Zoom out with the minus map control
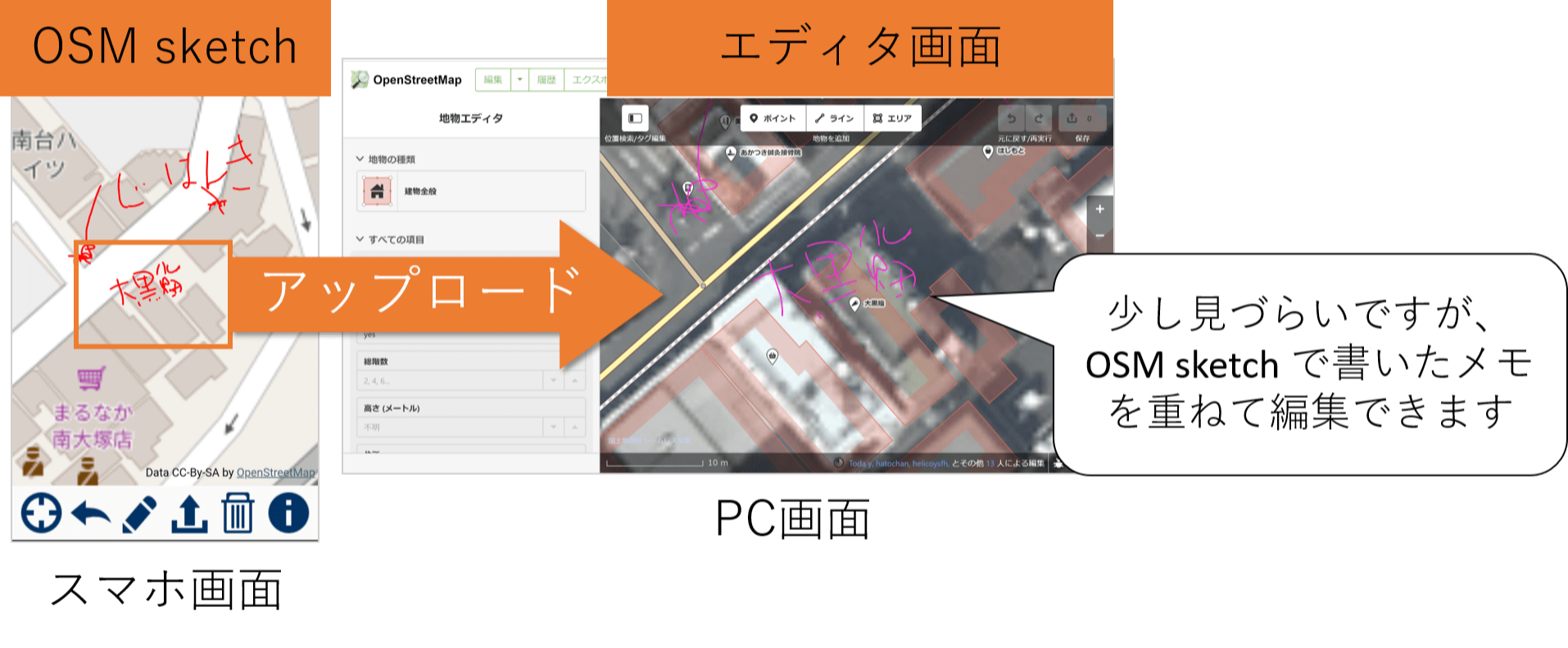 [x=1099, y=236]
